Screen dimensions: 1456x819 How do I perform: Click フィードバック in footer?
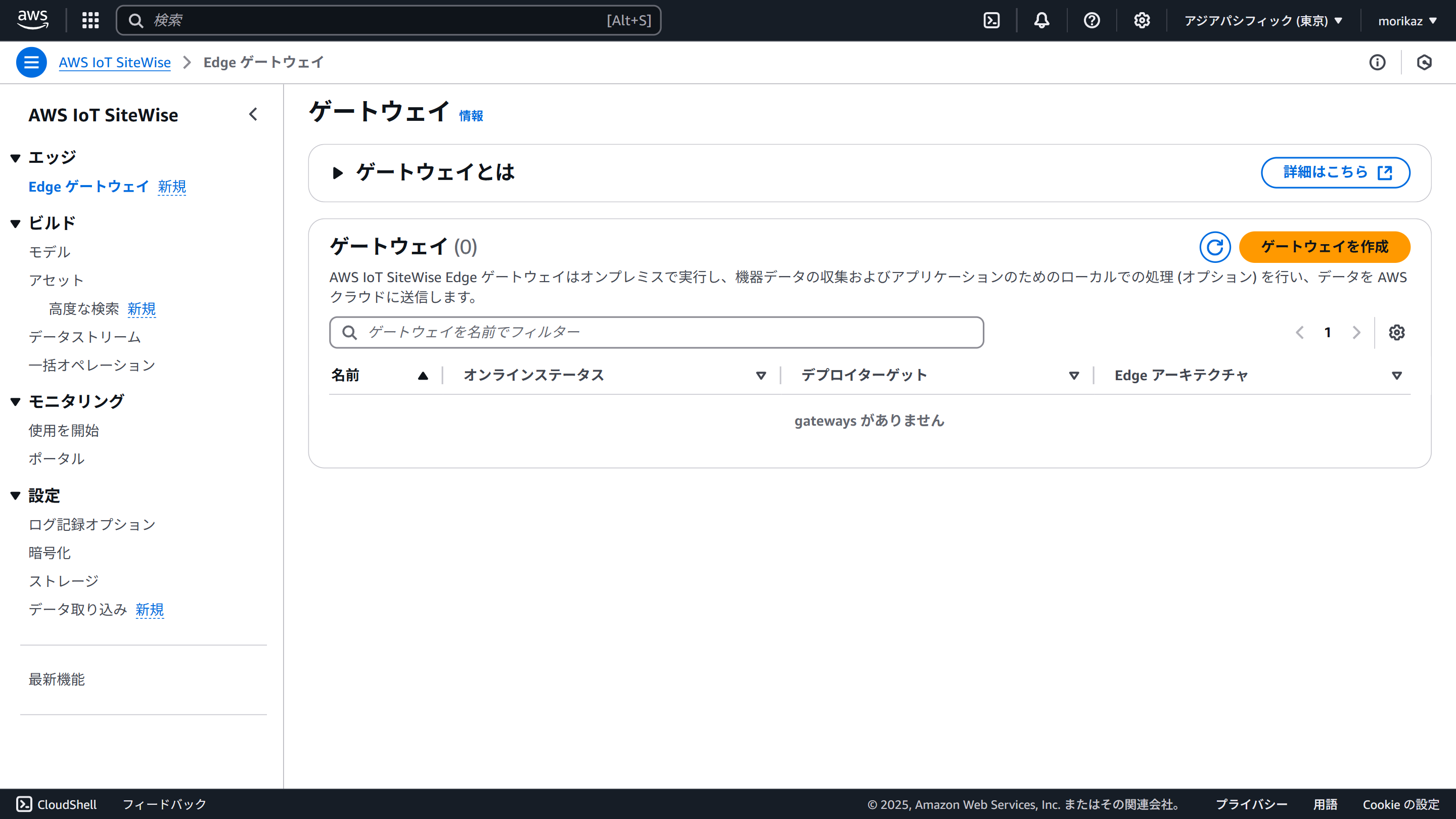[164, 804]
